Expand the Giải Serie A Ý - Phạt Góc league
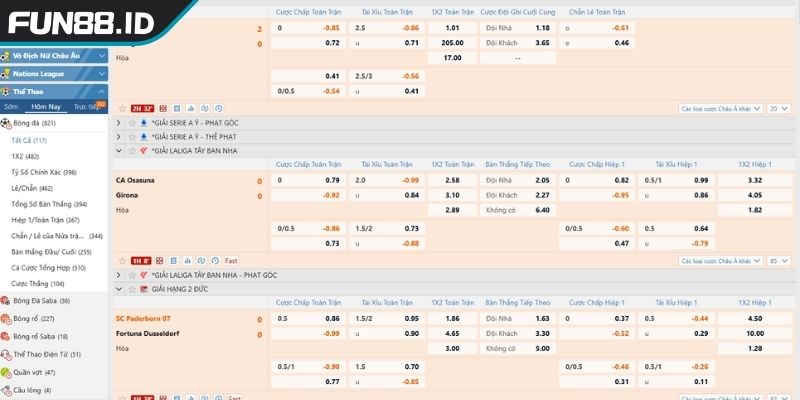 coord(119,122)
